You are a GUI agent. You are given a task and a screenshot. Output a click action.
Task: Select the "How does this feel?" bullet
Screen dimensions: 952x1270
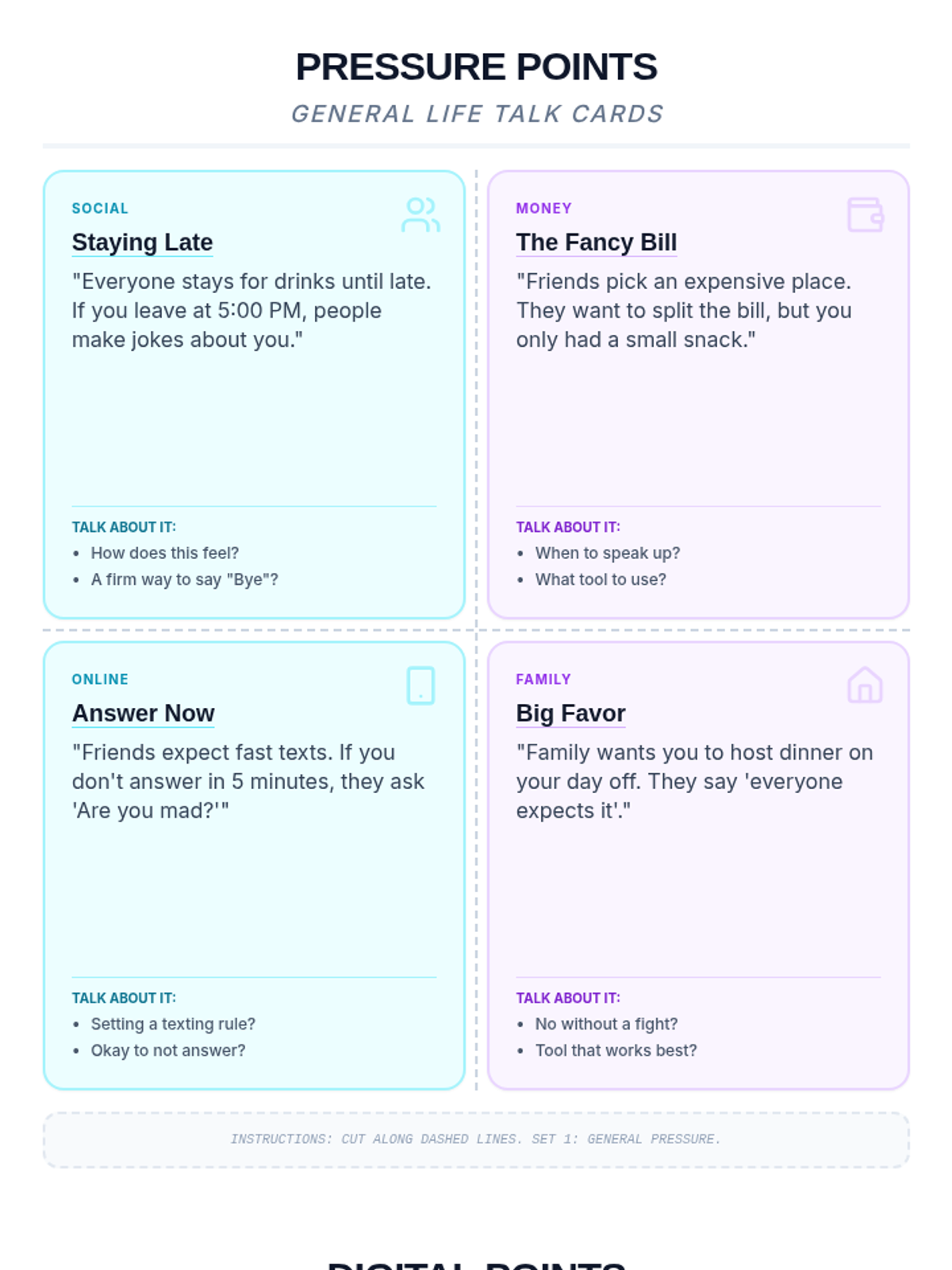tap(165, 553)
